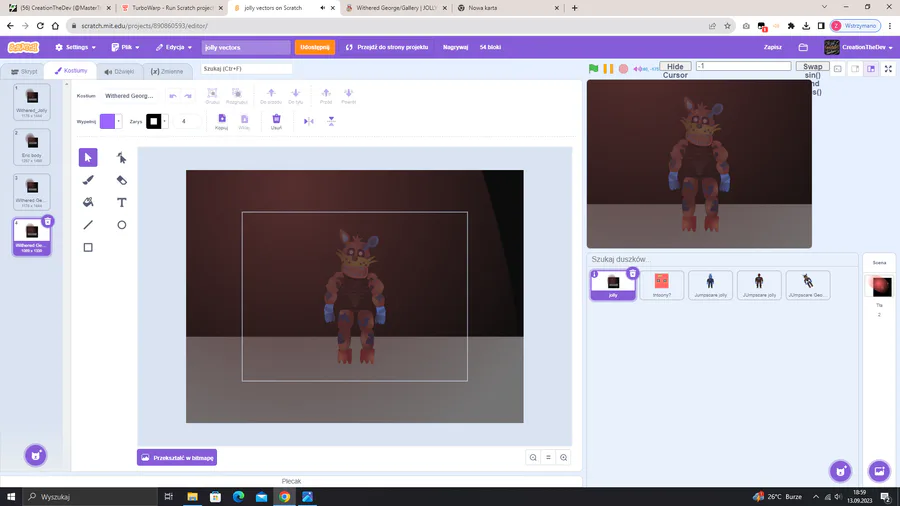The height and width of the screenshot is (506, 900).
Task: Open the Plik menu
Action: (x=125, y=47)
